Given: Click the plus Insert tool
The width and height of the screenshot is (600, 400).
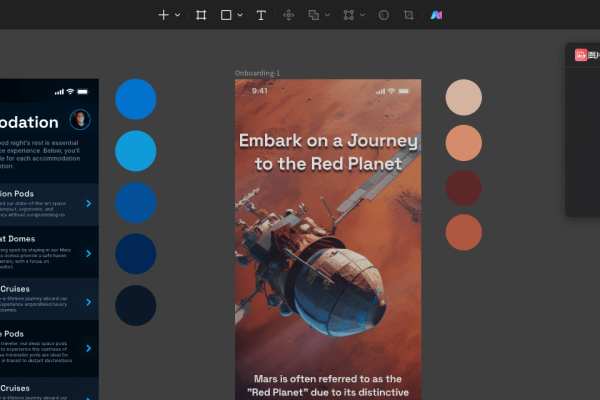Looking at the screenshot, I should pos(164,15).
